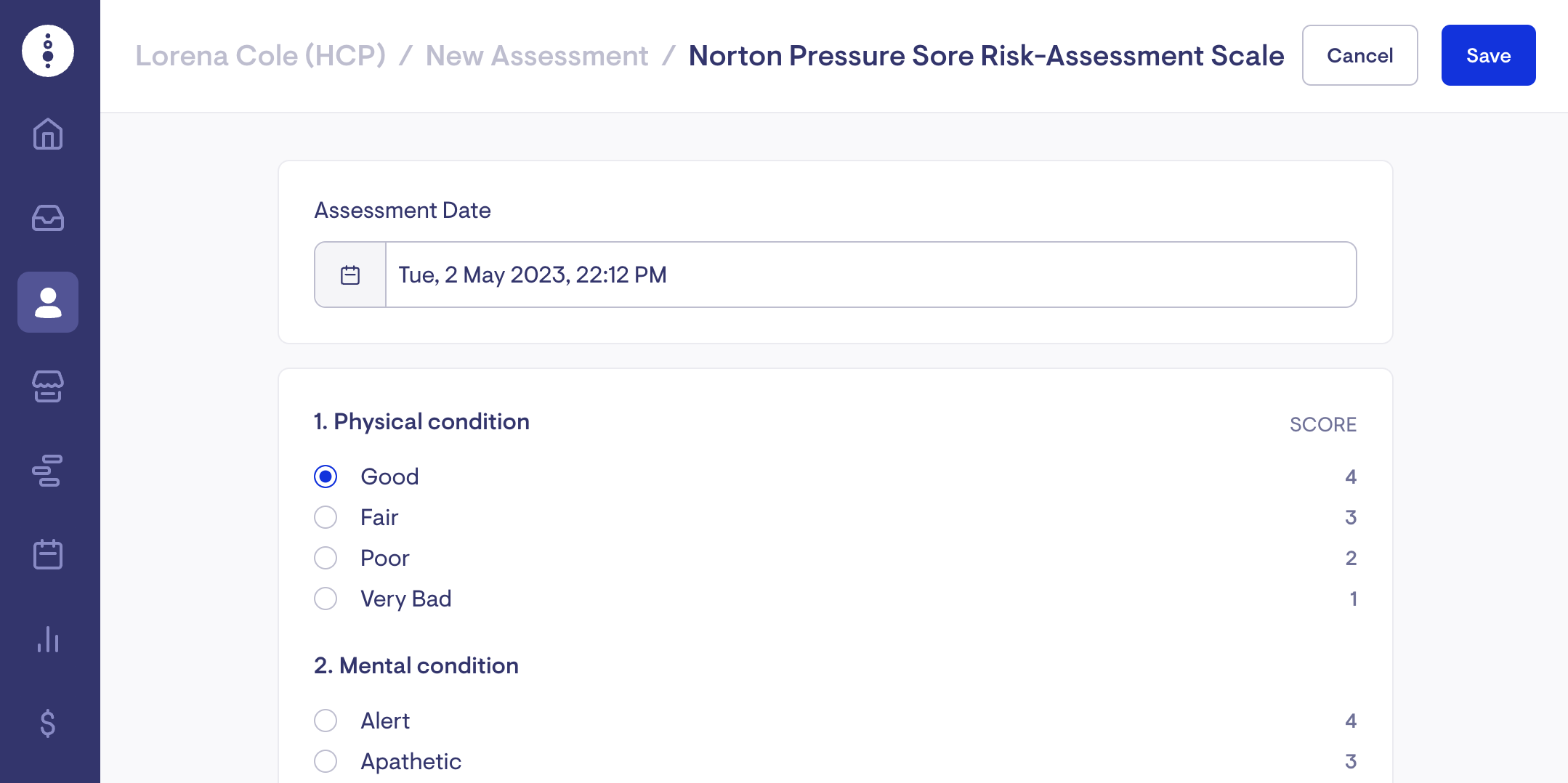The width and height of the screenshot is (1568, 783).
Task: Open date picker via calendar icon
Action: pyautogui.click(x=350, y=275)
